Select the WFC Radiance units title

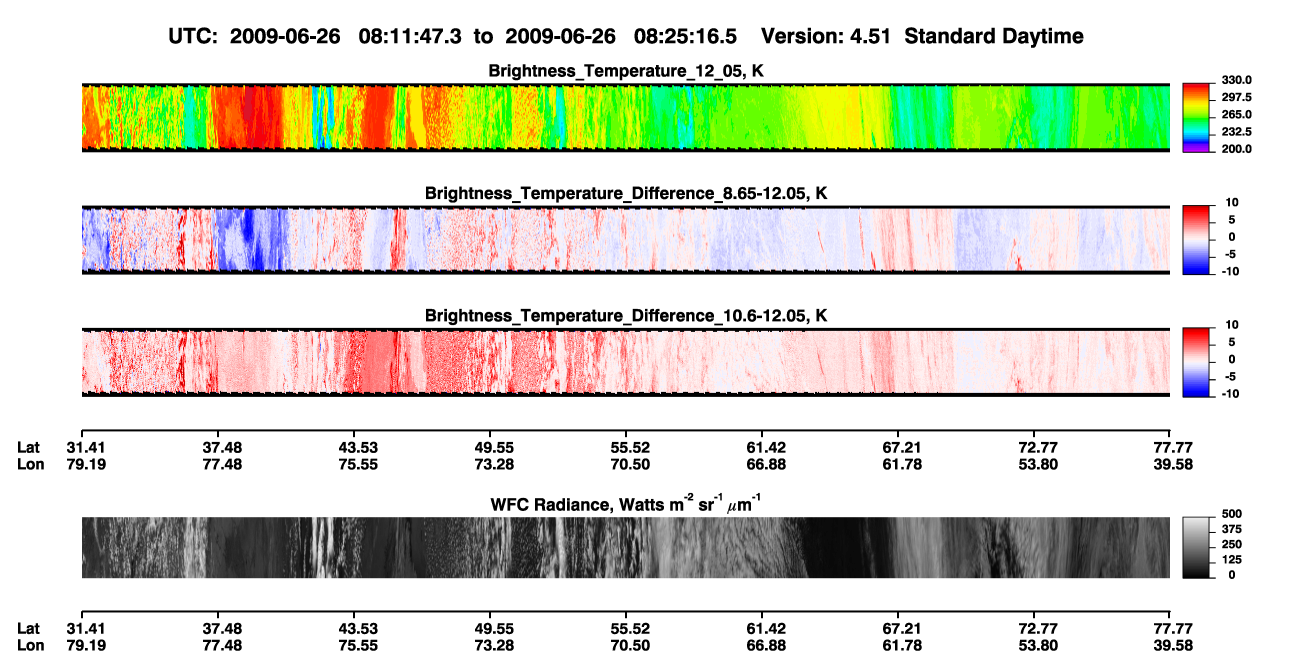tap(626, 503)
